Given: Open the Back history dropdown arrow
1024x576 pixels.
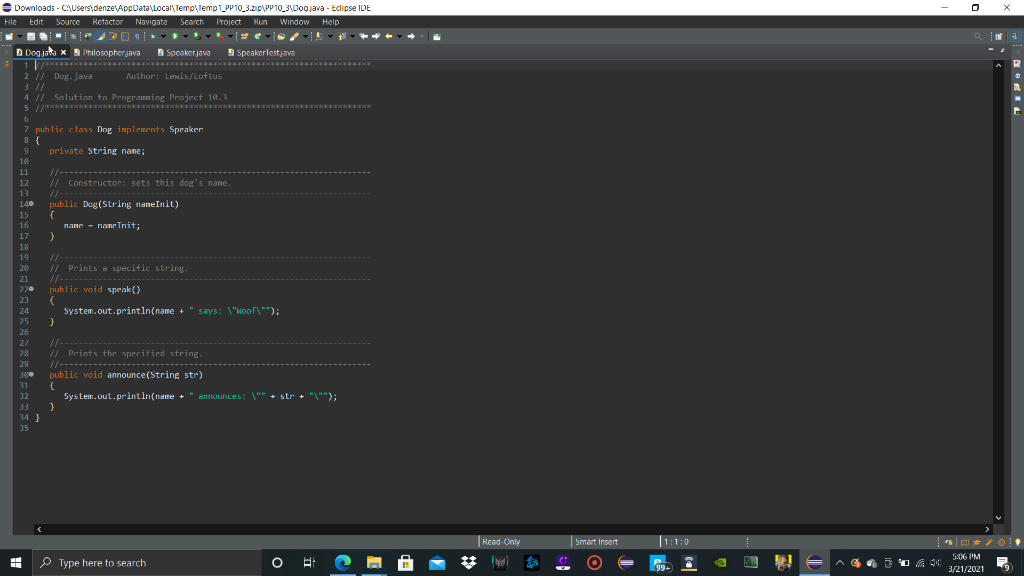Looking at the screenshot, I should click(400, 37).
